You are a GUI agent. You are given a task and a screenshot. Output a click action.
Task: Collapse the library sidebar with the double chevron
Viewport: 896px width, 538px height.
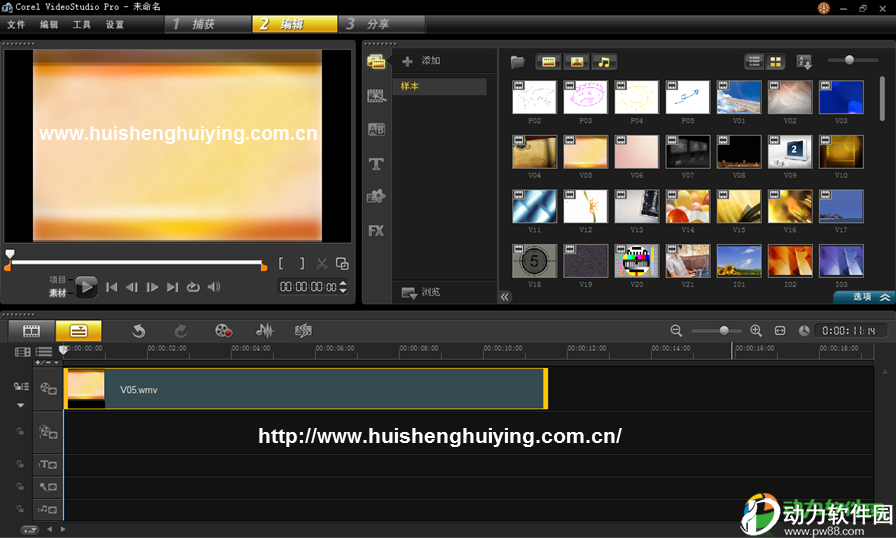click(x=505, y=297)
